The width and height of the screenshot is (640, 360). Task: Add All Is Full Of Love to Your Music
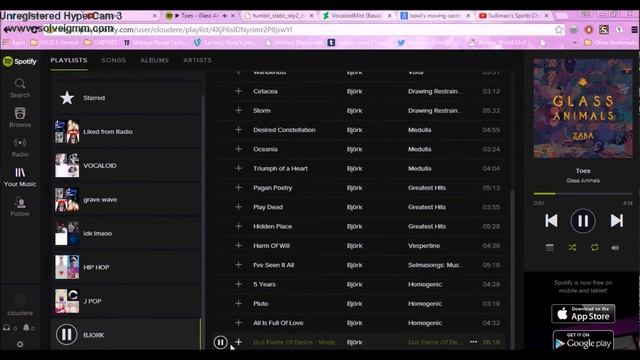click(239, 322)
